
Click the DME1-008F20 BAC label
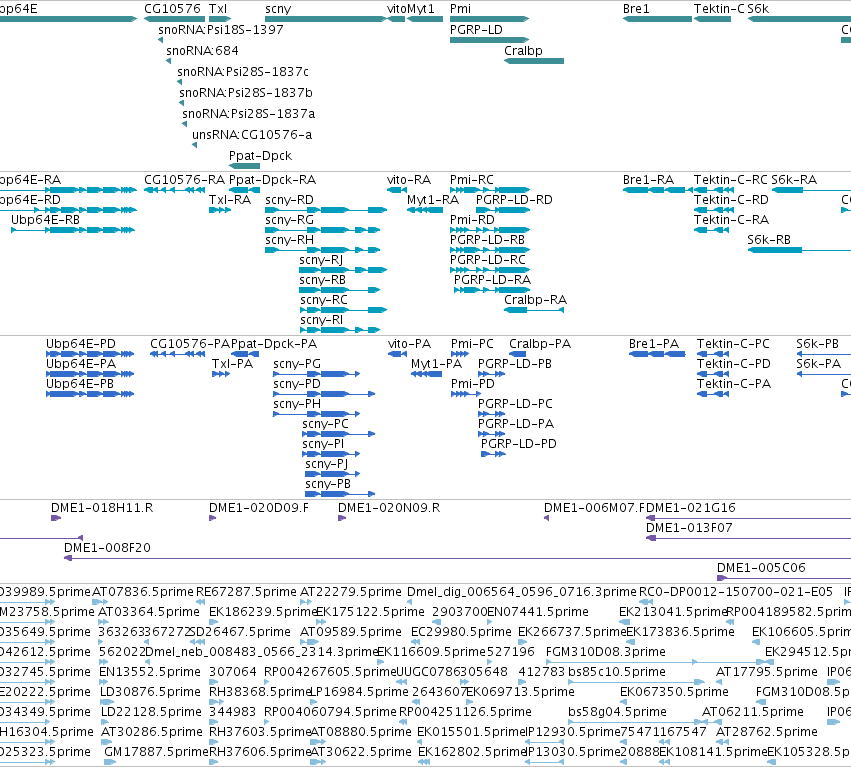(107, 548)
